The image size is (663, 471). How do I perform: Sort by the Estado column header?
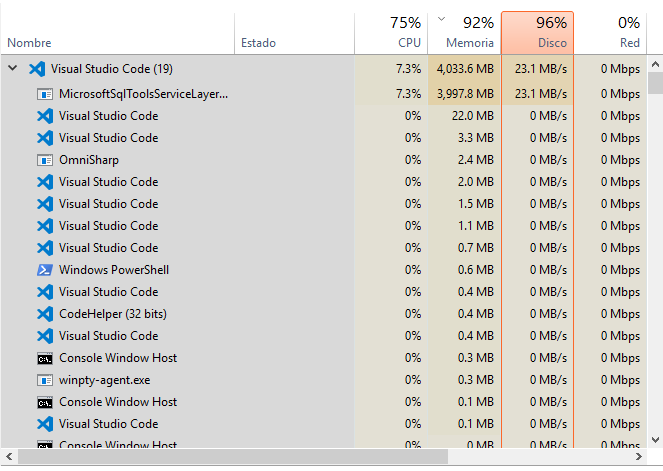[294, 34]
